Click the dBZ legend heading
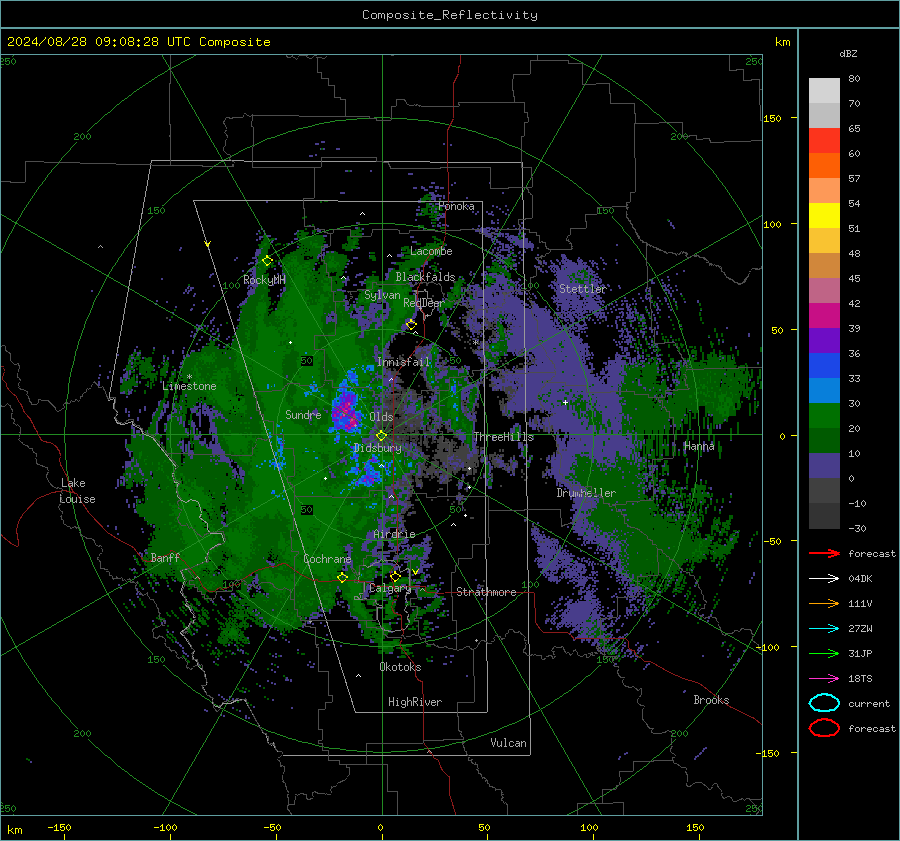 (848, 53)
